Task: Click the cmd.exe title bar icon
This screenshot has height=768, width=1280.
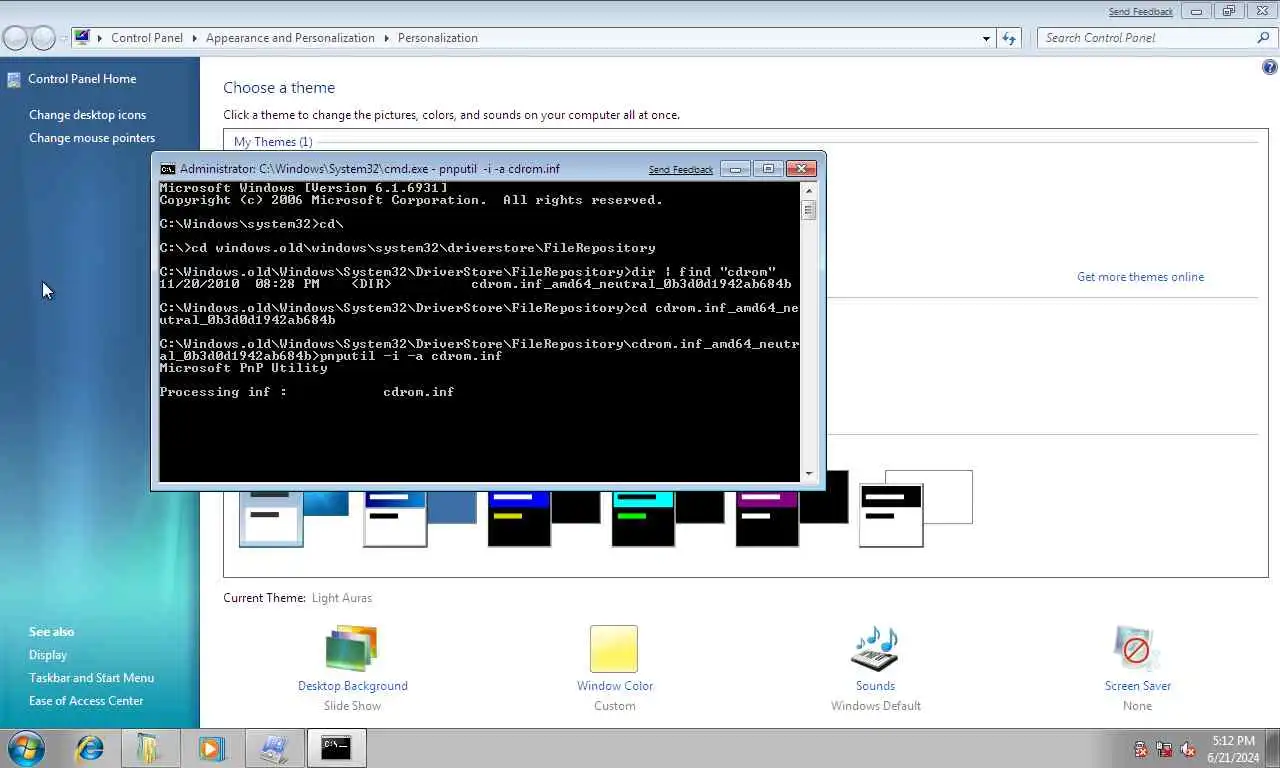Action: pyautogui.click(x=168, y=169)
